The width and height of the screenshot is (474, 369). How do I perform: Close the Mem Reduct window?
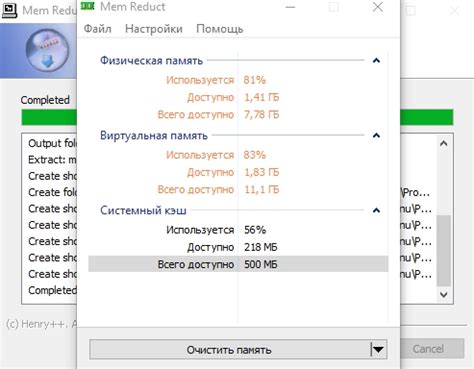378,7
